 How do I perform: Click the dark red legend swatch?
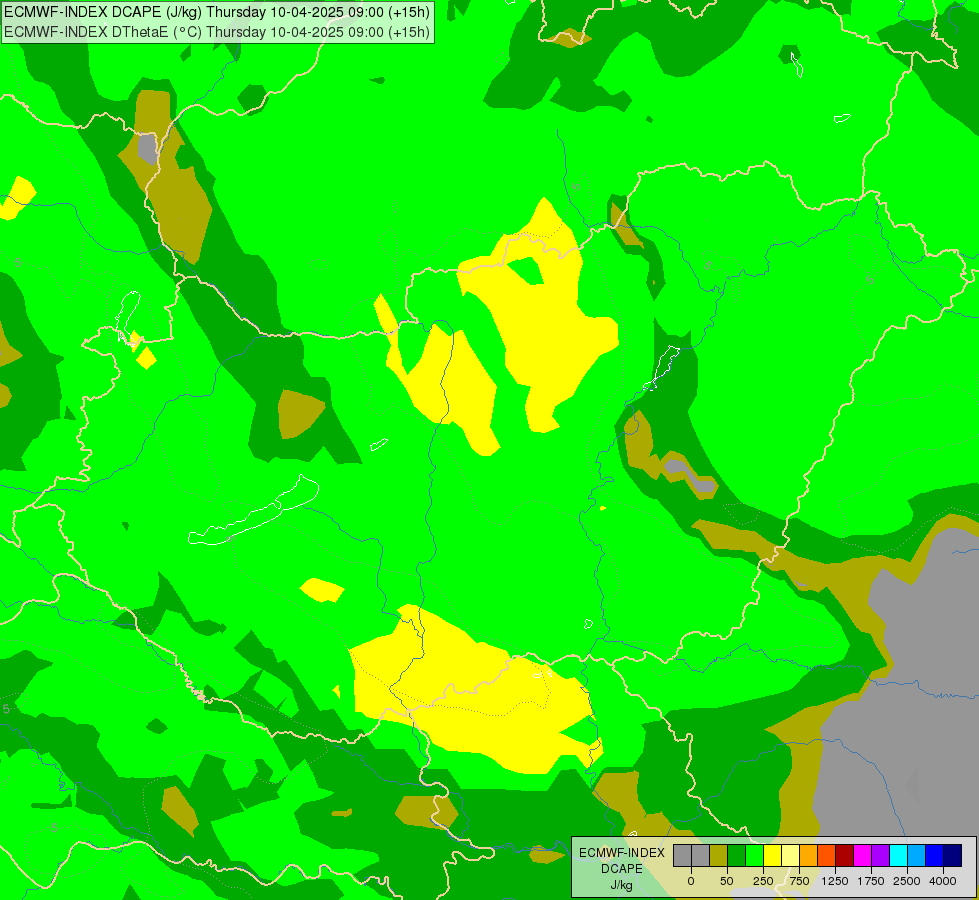[x=844, y=856]
